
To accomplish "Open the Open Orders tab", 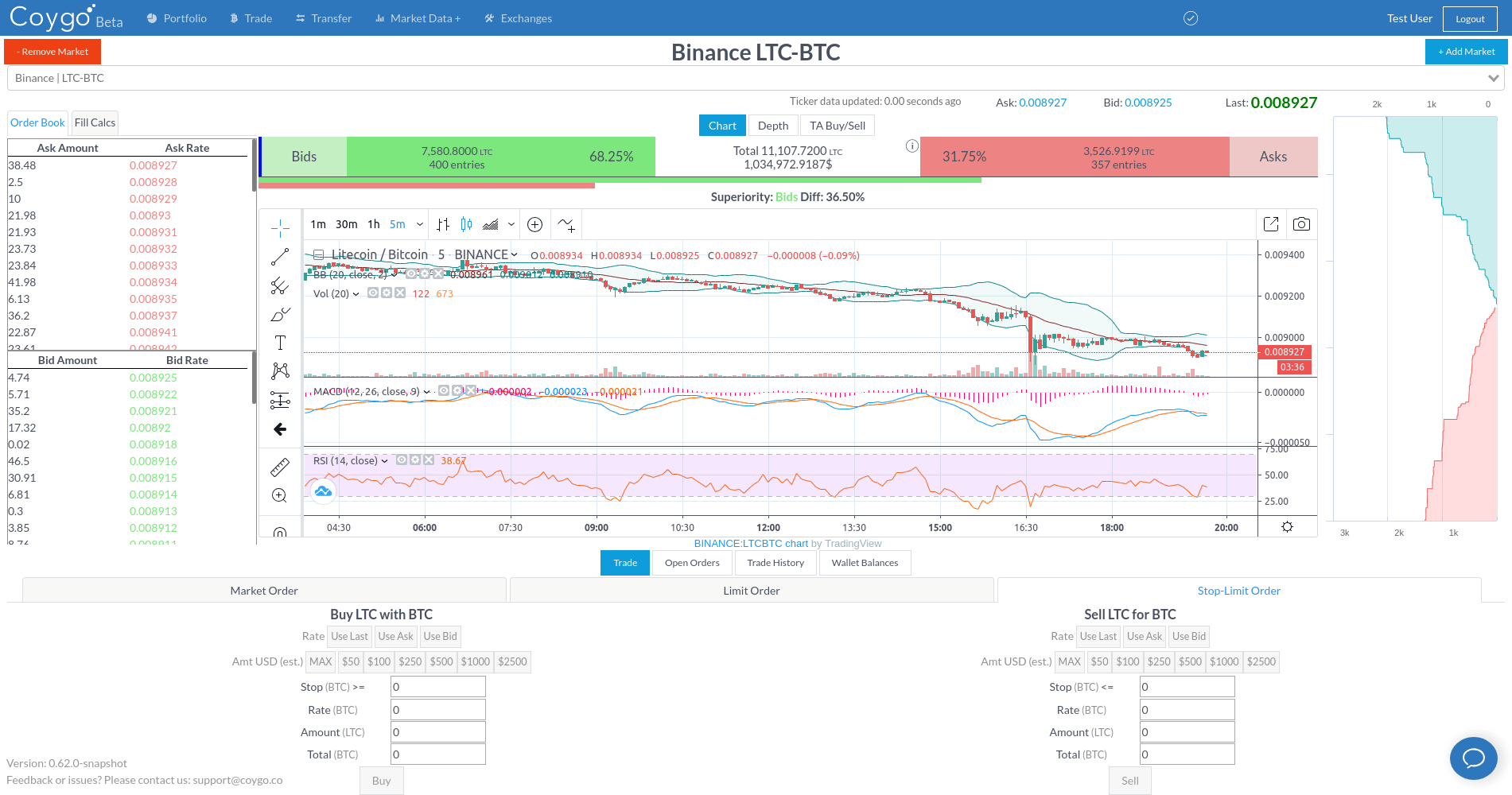I will click(x=692, y=563).
